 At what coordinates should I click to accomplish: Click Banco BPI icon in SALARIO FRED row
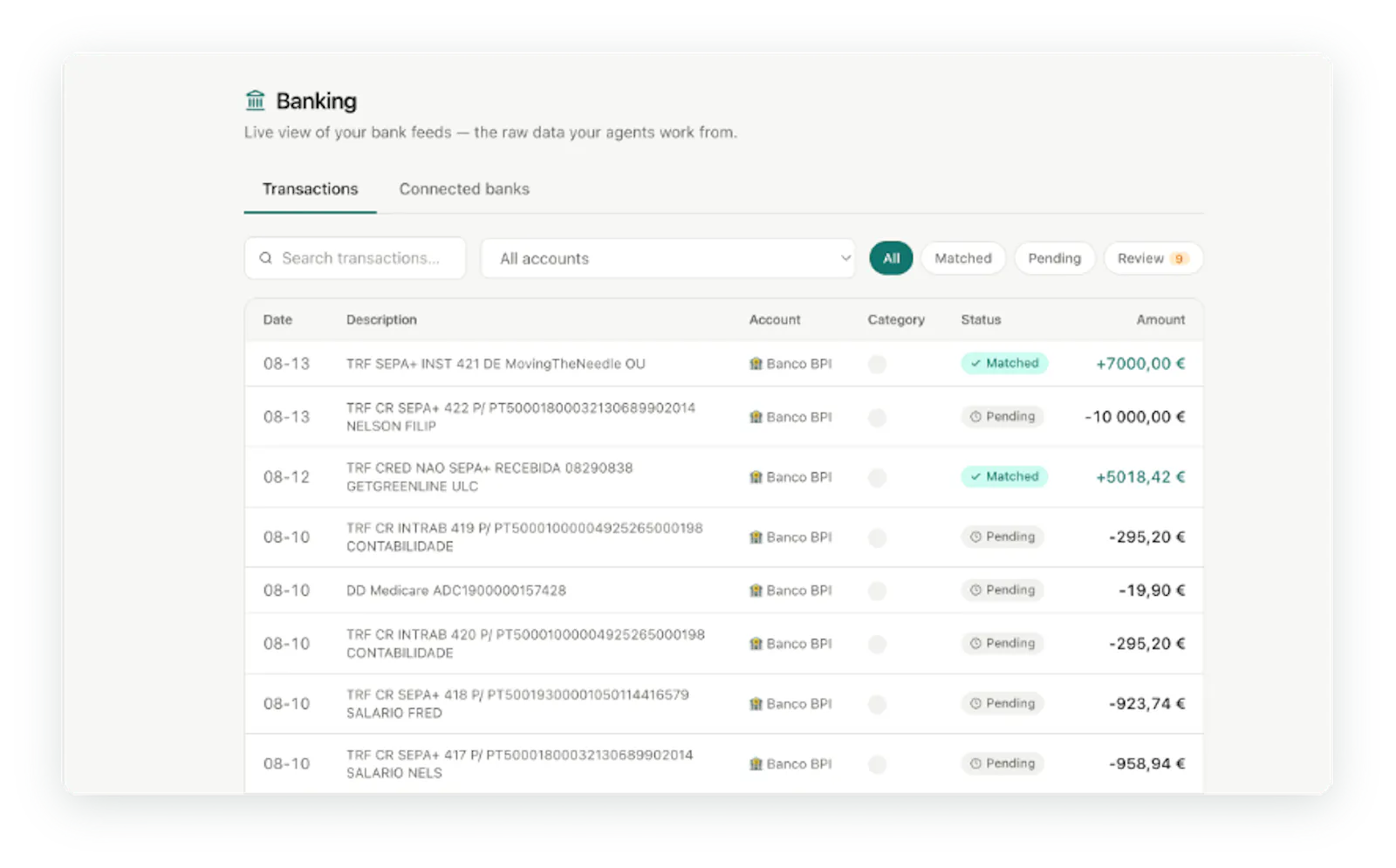tap(756, 704)
